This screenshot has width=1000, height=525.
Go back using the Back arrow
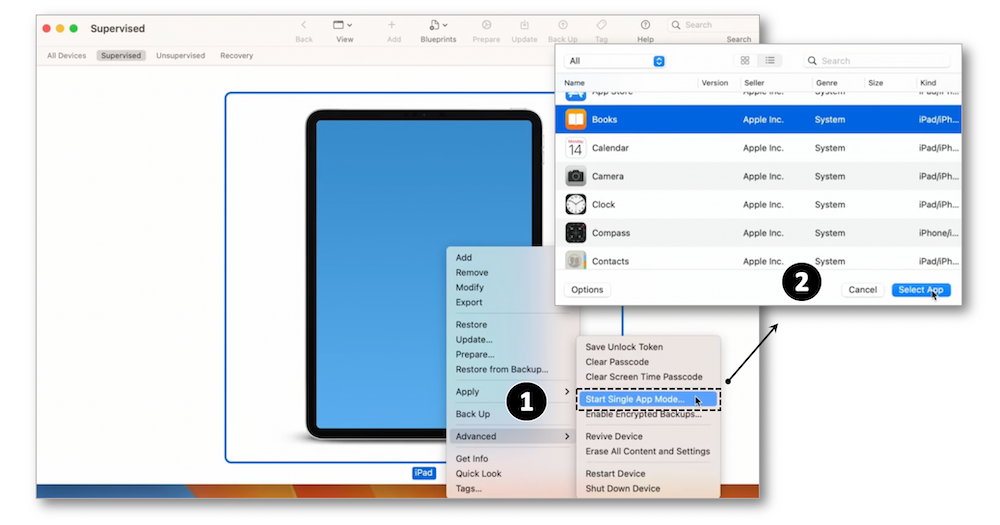click(x=304, y=25)
